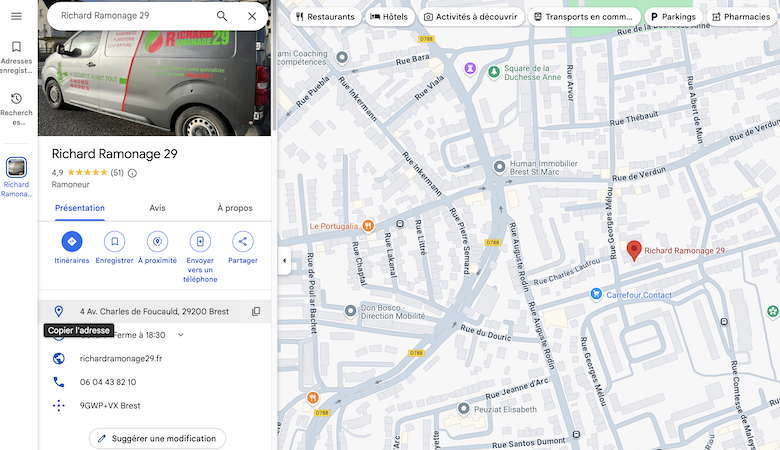Click the Partager share button

[x=243, y=241]
